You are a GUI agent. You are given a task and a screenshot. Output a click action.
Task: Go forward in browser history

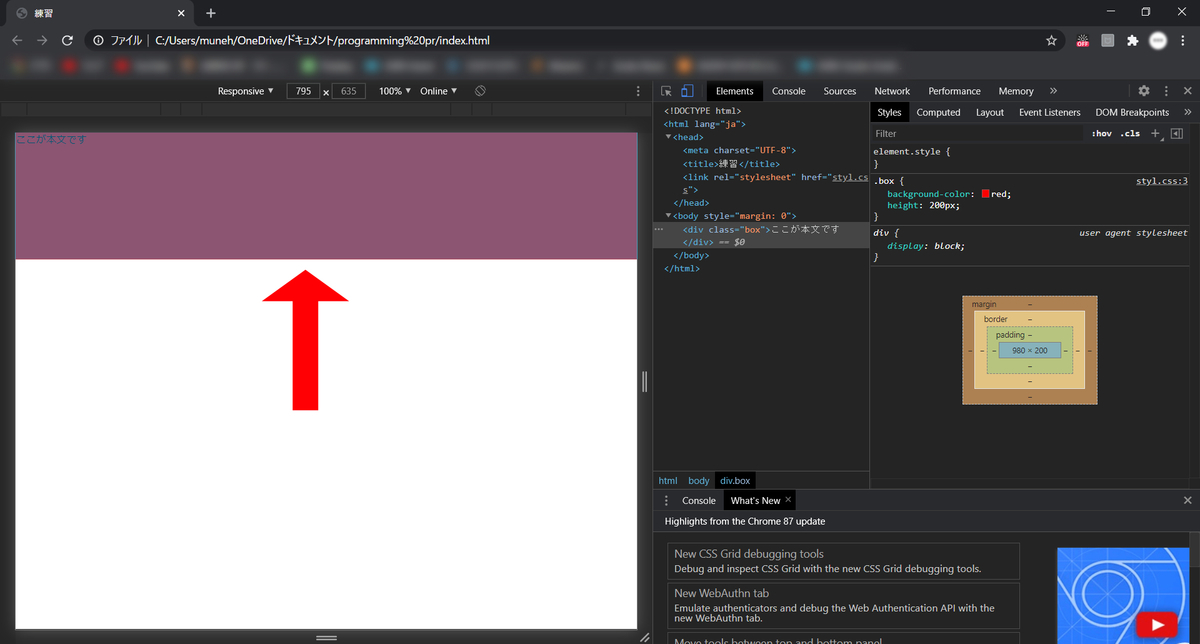42,41
